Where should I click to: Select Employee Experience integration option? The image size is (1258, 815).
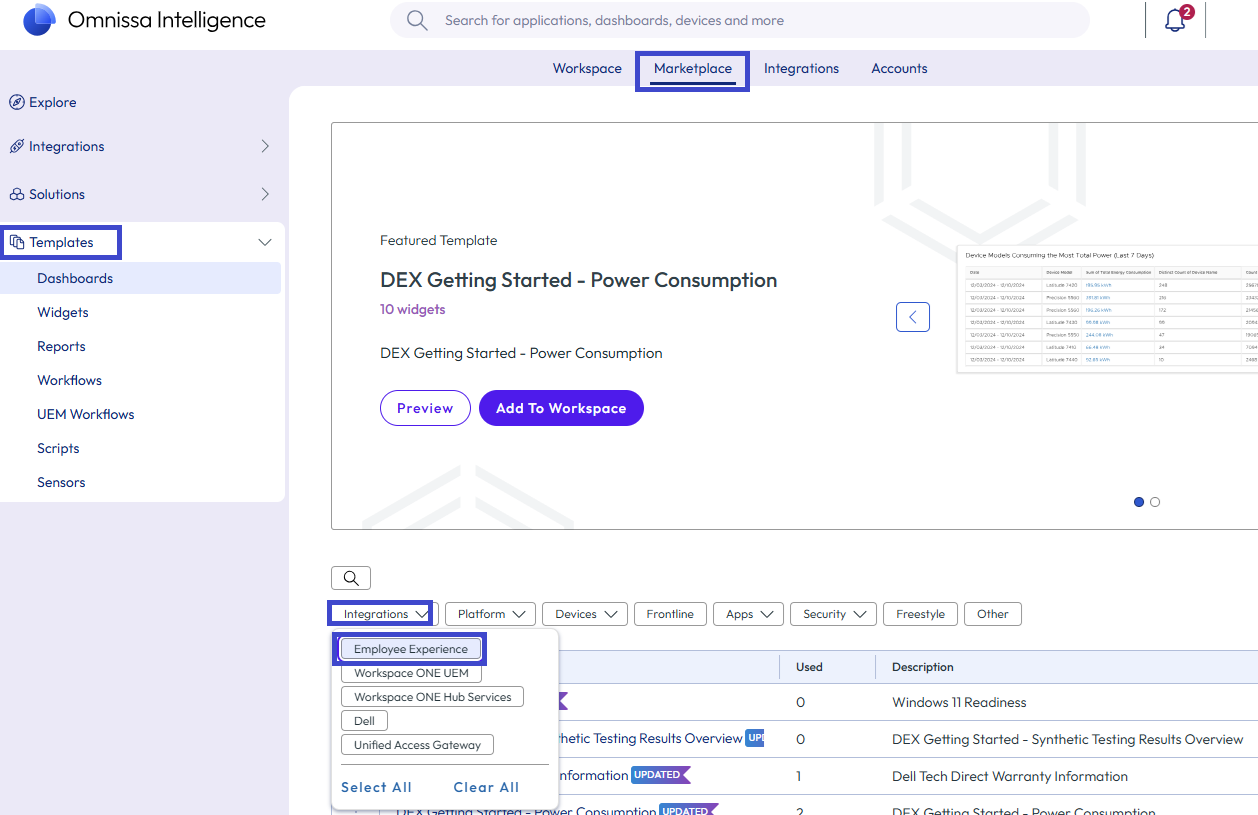point(411,649)
